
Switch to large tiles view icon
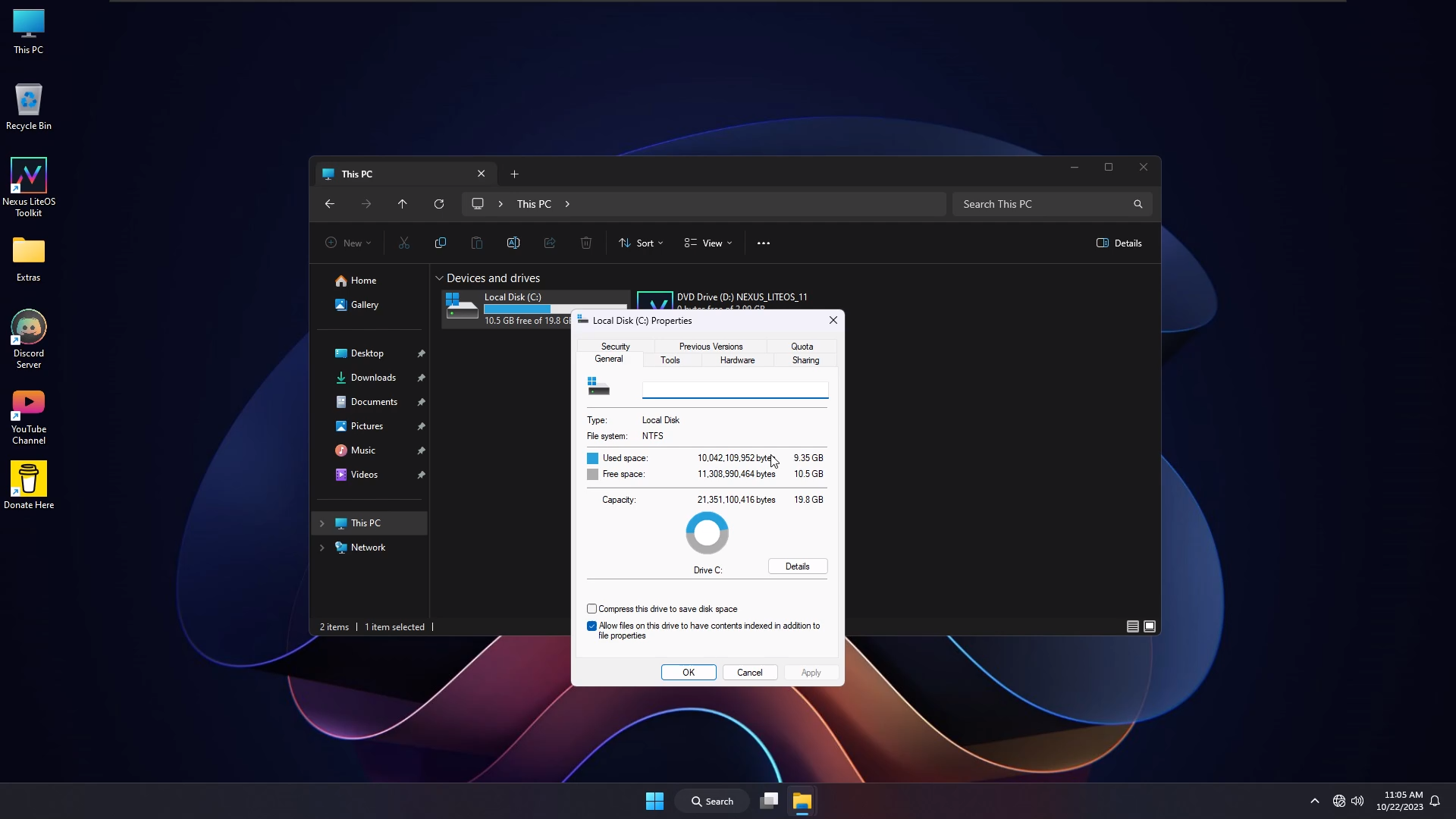(1150, 626)
